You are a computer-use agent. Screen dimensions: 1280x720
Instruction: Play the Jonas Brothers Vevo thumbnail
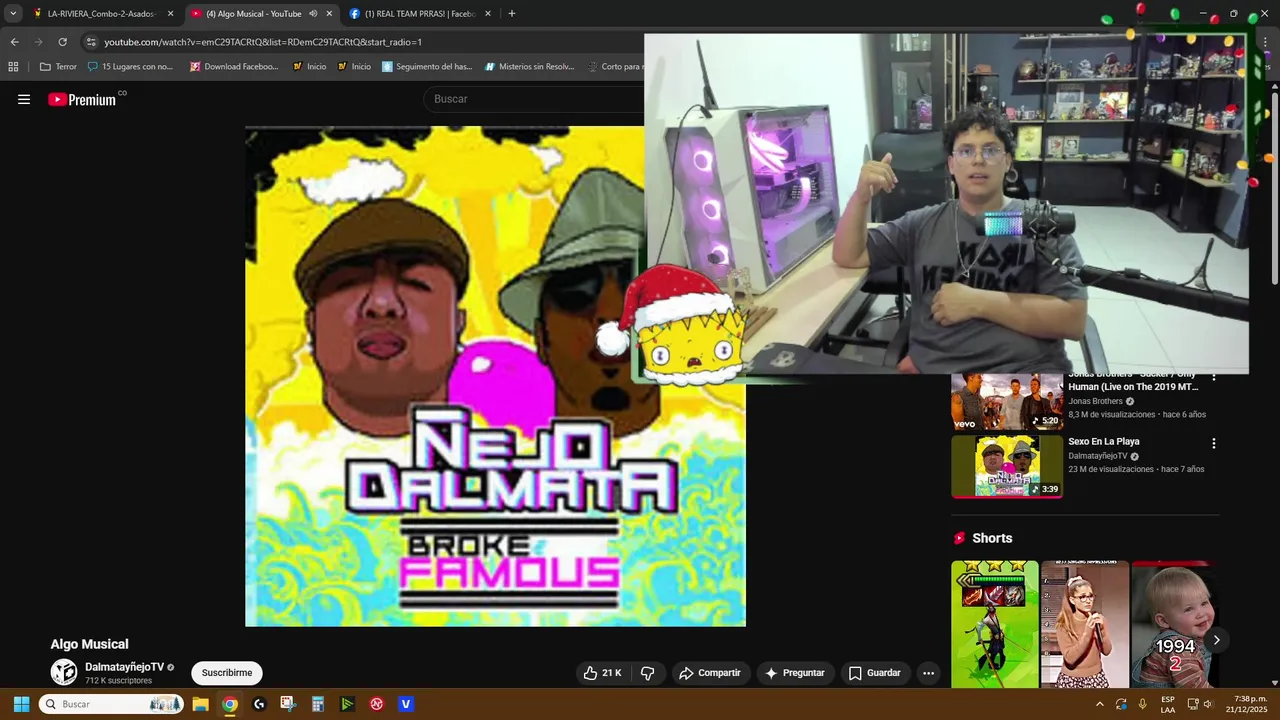(1007, 401)
